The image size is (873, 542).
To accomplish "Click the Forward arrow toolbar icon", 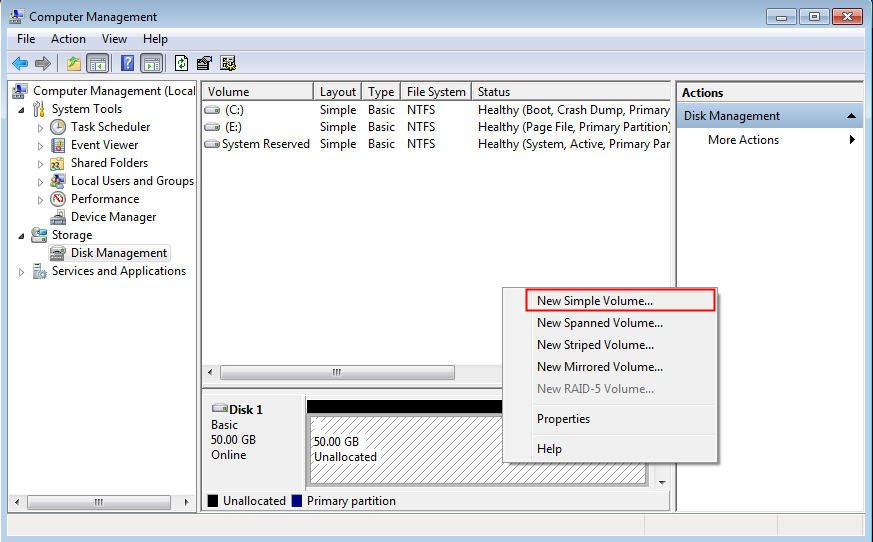I will [x=43, y=64].
